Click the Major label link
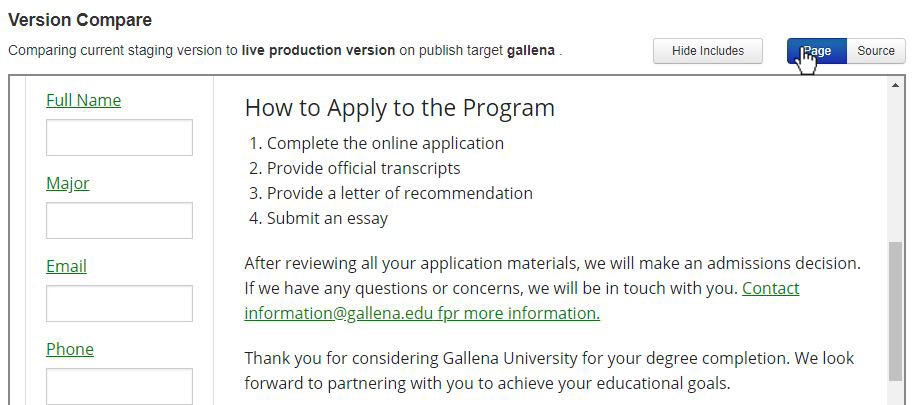This screenshot has width=924, height=405. (x=68, y=183)
